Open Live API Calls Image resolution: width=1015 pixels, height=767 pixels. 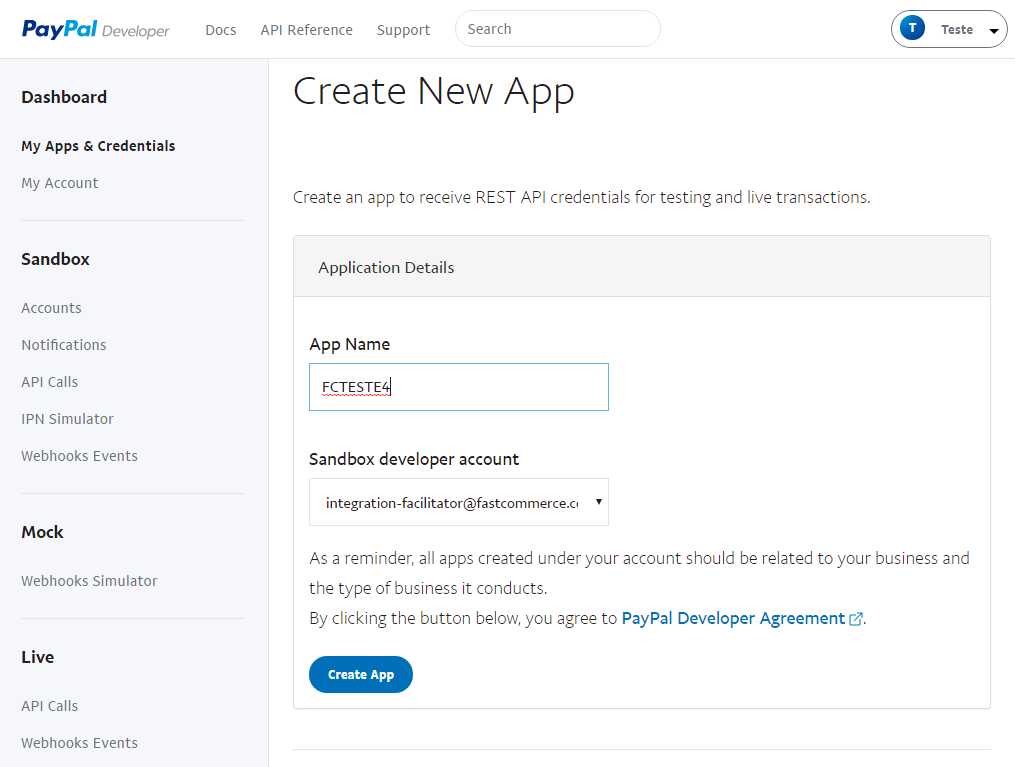coord(49,706)
